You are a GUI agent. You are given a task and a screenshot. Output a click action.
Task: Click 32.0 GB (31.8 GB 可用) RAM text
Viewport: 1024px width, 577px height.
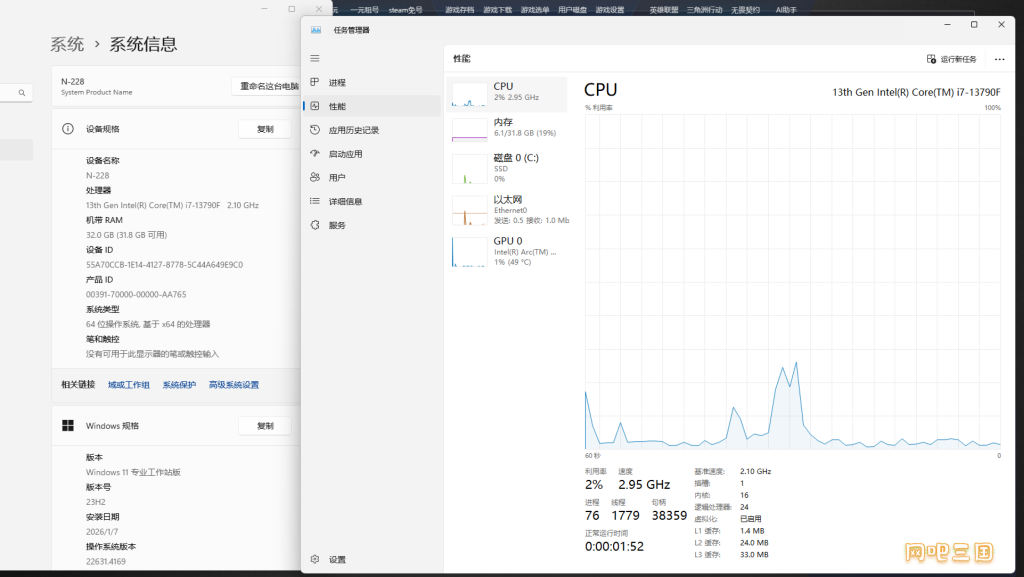click(127, 235)
